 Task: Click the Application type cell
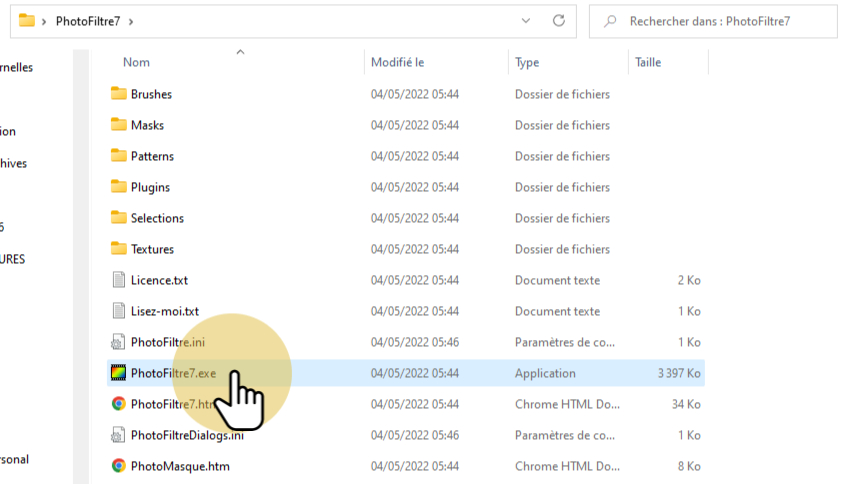point(545,373)
